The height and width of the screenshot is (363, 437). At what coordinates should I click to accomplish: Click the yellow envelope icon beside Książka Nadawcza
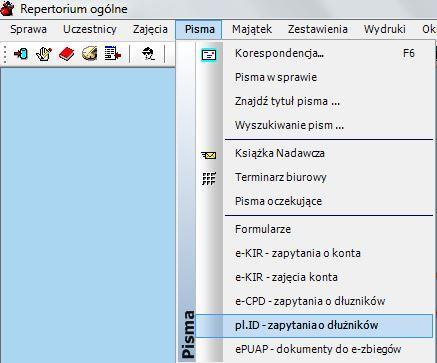pos(209,155)
